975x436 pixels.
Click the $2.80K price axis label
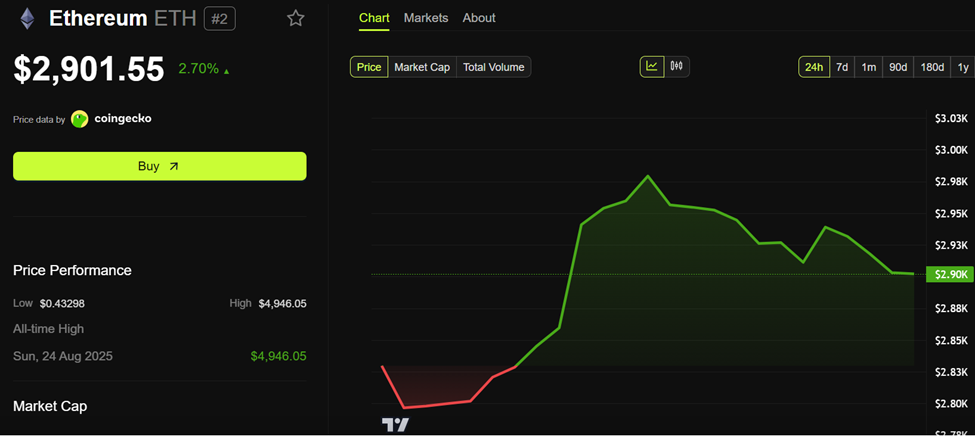tap(951, 404)
